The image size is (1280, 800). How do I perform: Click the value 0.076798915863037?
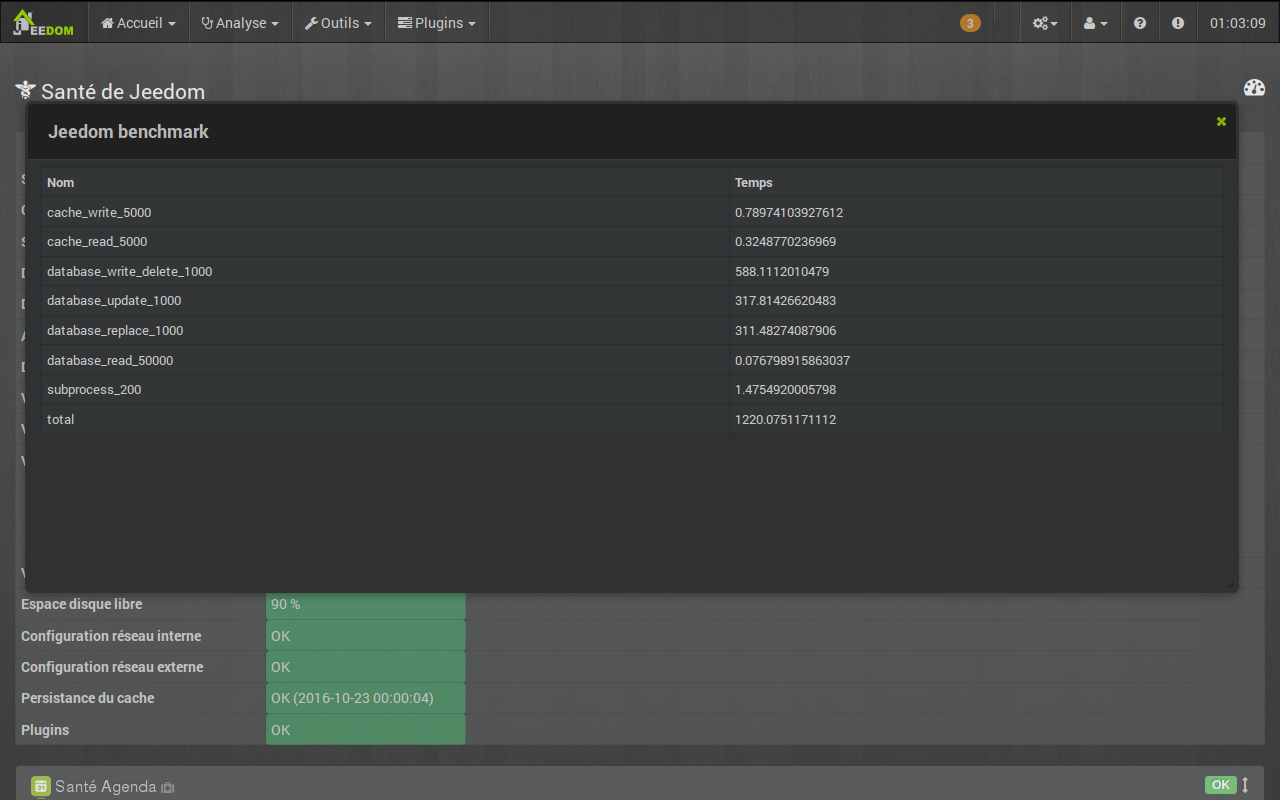click(792, 360)
